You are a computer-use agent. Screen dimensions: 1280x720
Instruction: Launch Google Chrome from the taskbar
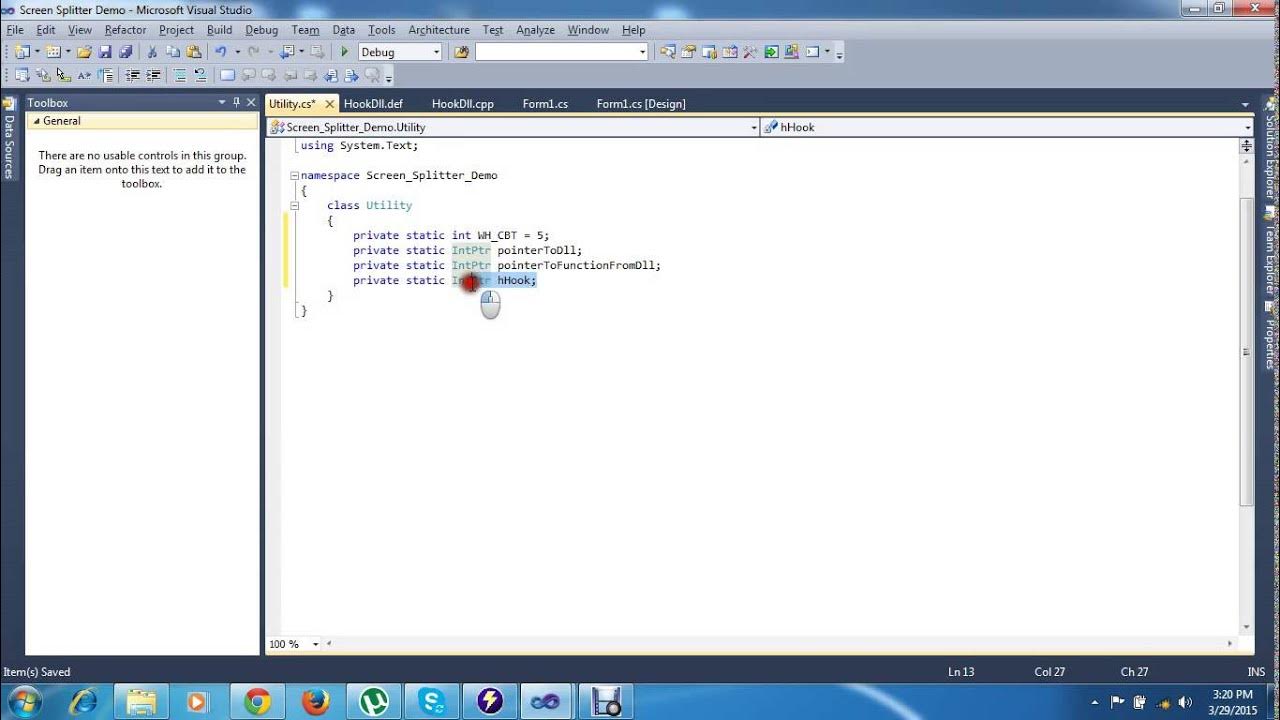pyautogui.click(x=257, y=701)
